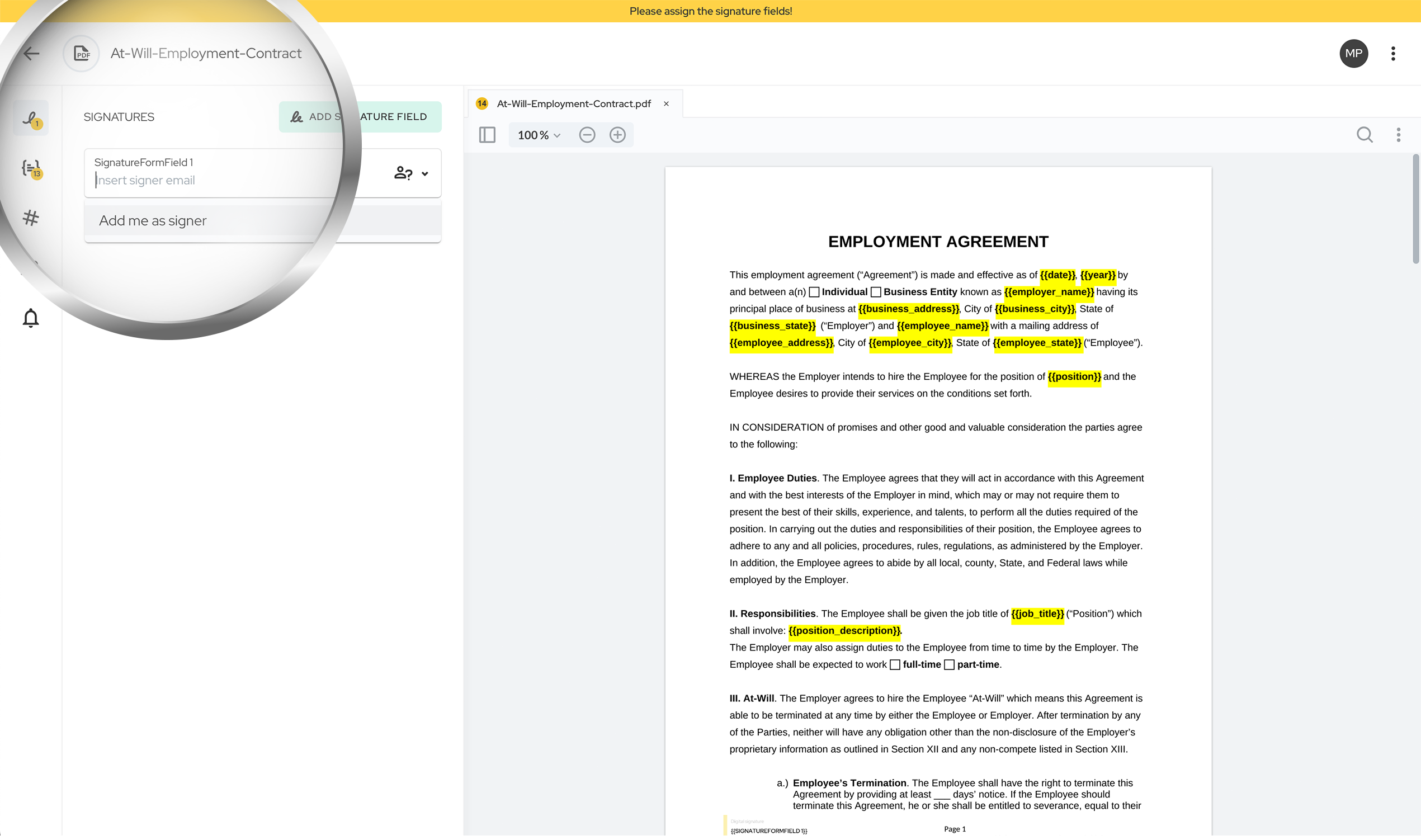Check the Business Entity checkbox
1421x840 pixels.
coord(876,291)
